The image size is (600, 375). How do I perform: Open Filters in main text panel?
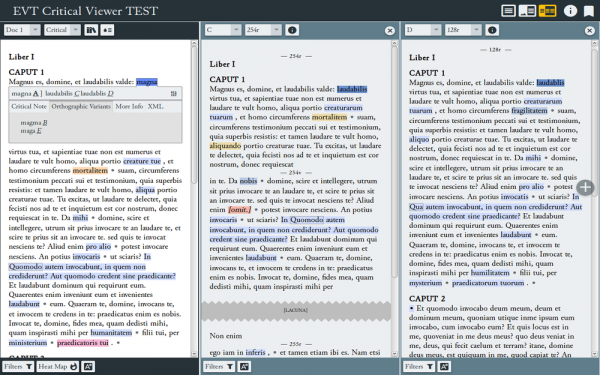[x=18, y=367]
